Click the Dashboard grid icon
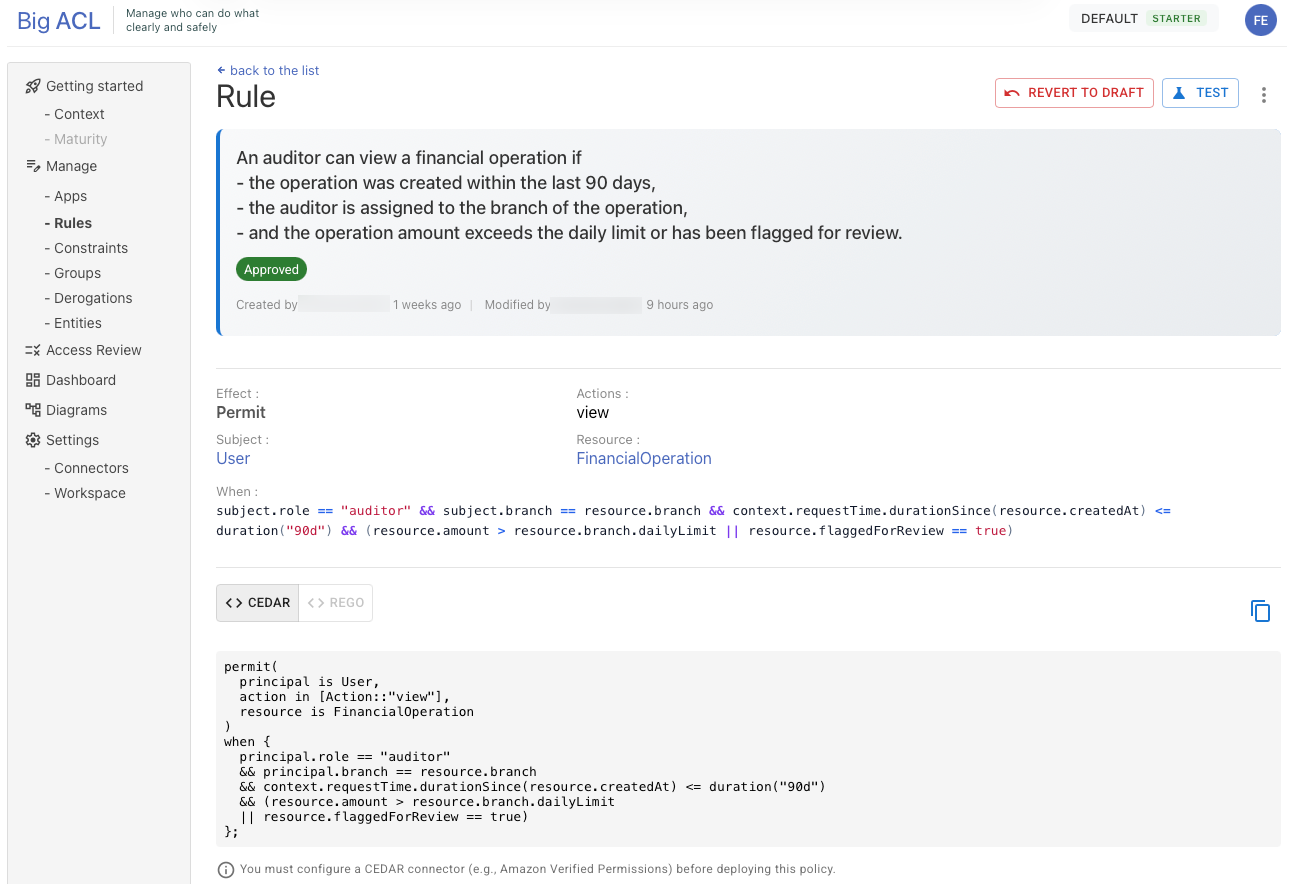The width and height of the screenshot is (1292, 884). click(33, 380)
